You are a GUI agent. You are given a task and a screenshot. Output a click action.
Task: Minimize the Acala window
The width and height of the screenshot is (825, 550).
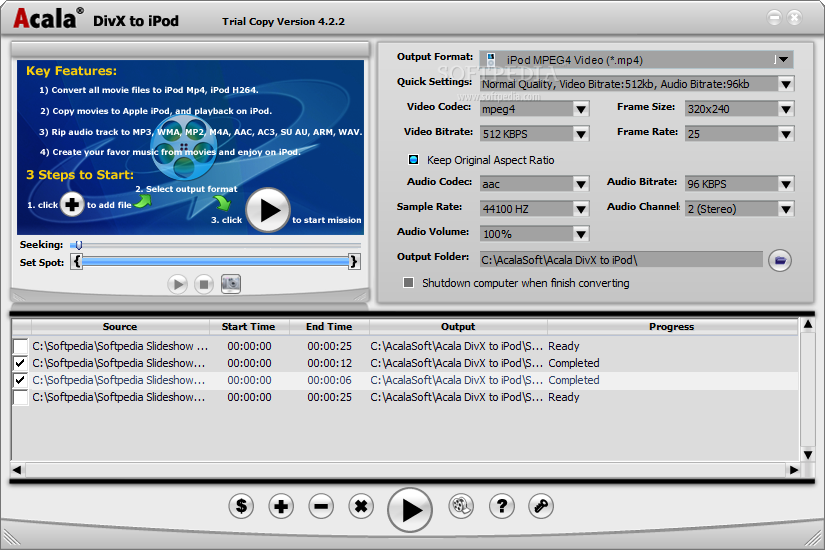coord(774,18)
